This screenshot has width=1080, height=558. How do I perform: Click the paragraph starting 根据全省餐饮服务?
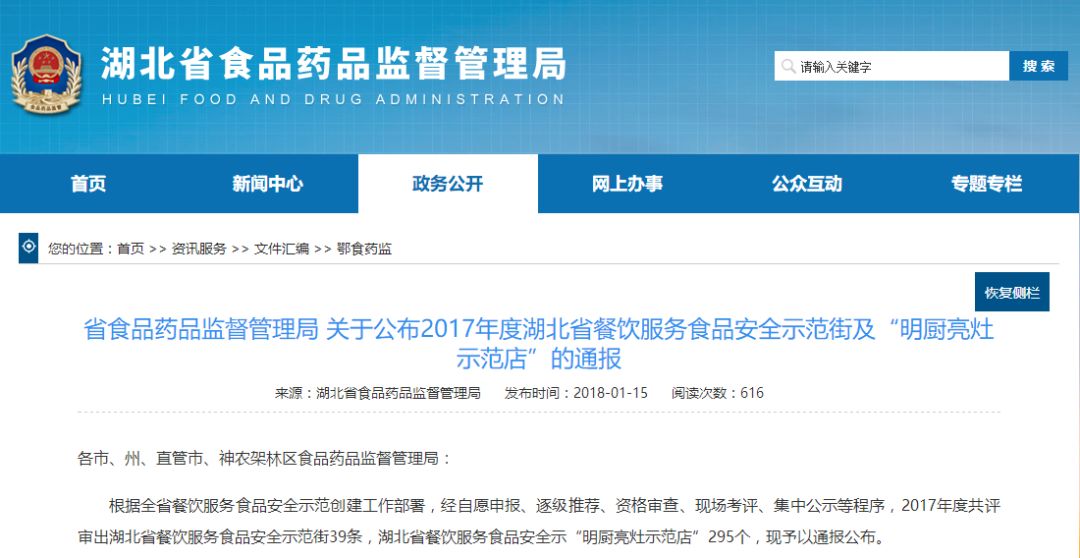point(539,521)
